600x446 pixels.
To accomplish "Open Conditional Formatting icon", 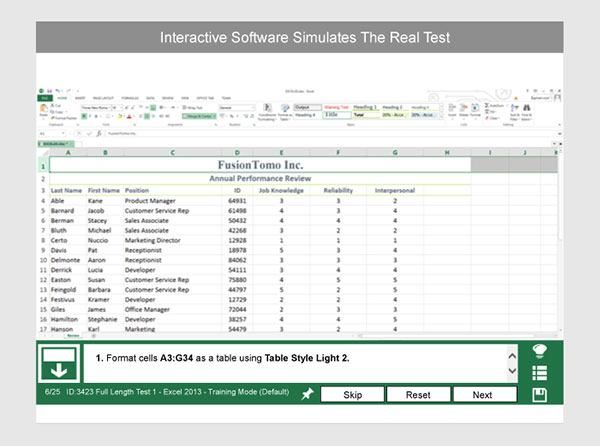I will pyautogui.click(x=267, y=108).
